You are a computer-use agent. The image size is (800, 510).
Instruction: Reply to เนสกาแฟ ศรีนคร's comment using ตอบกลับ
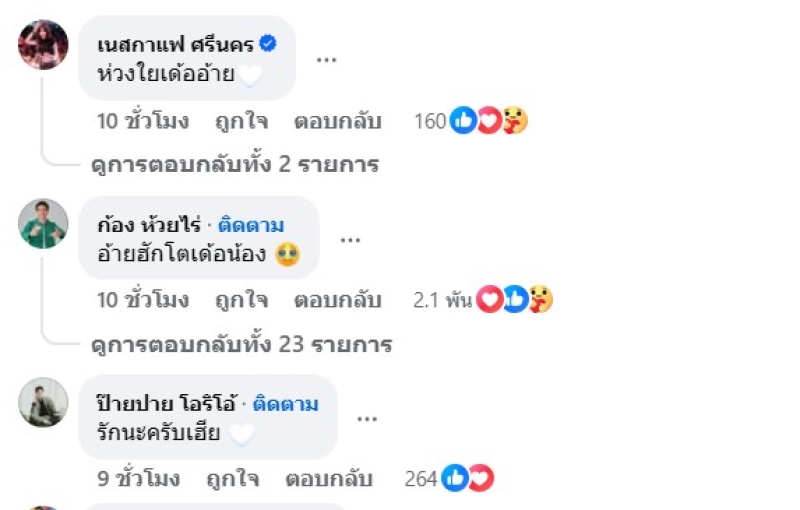(x=337, y=122)
